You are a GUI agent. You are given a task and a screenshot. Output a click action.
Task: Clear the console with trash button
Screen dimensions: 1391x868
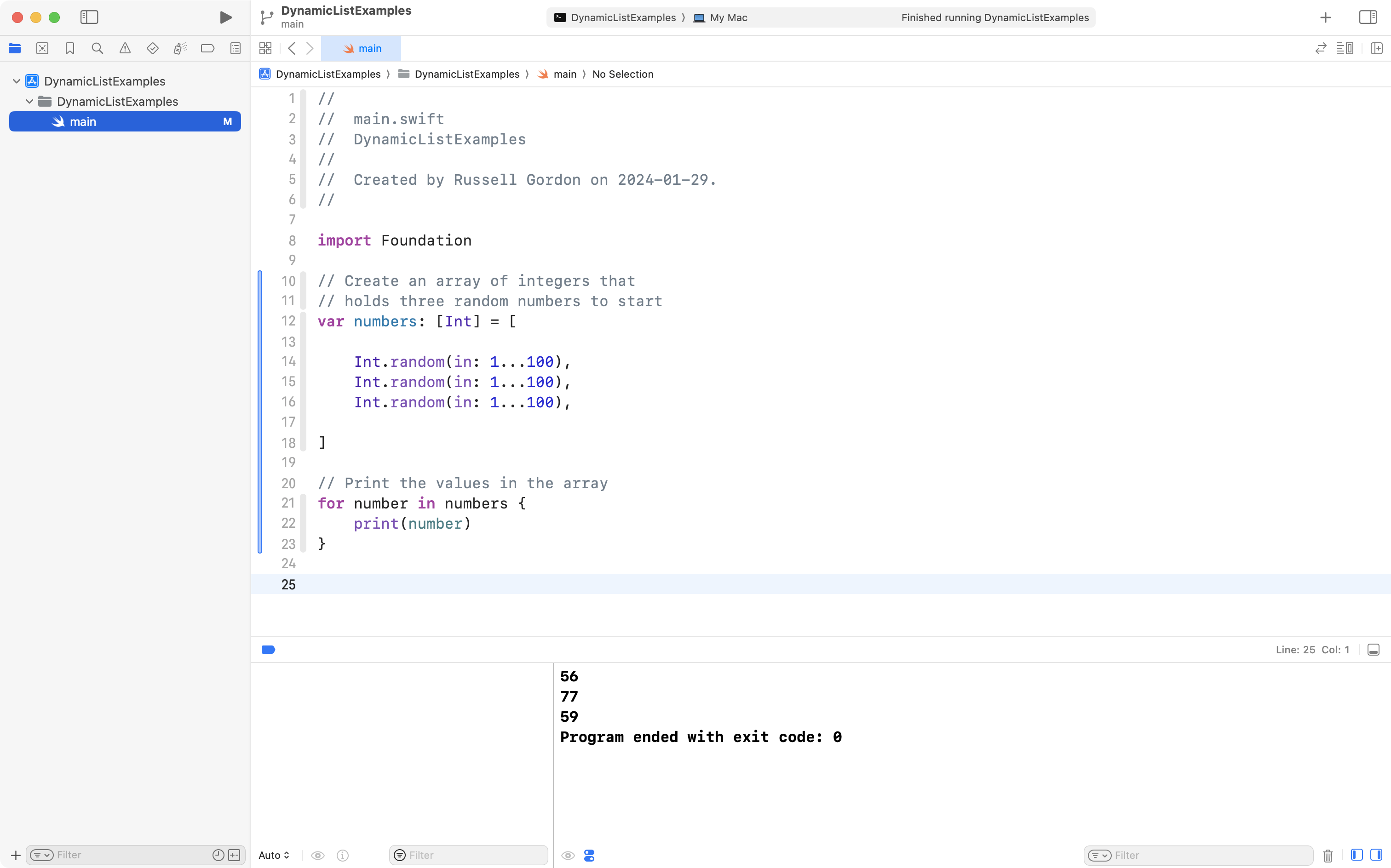[x=1327, y=855]
